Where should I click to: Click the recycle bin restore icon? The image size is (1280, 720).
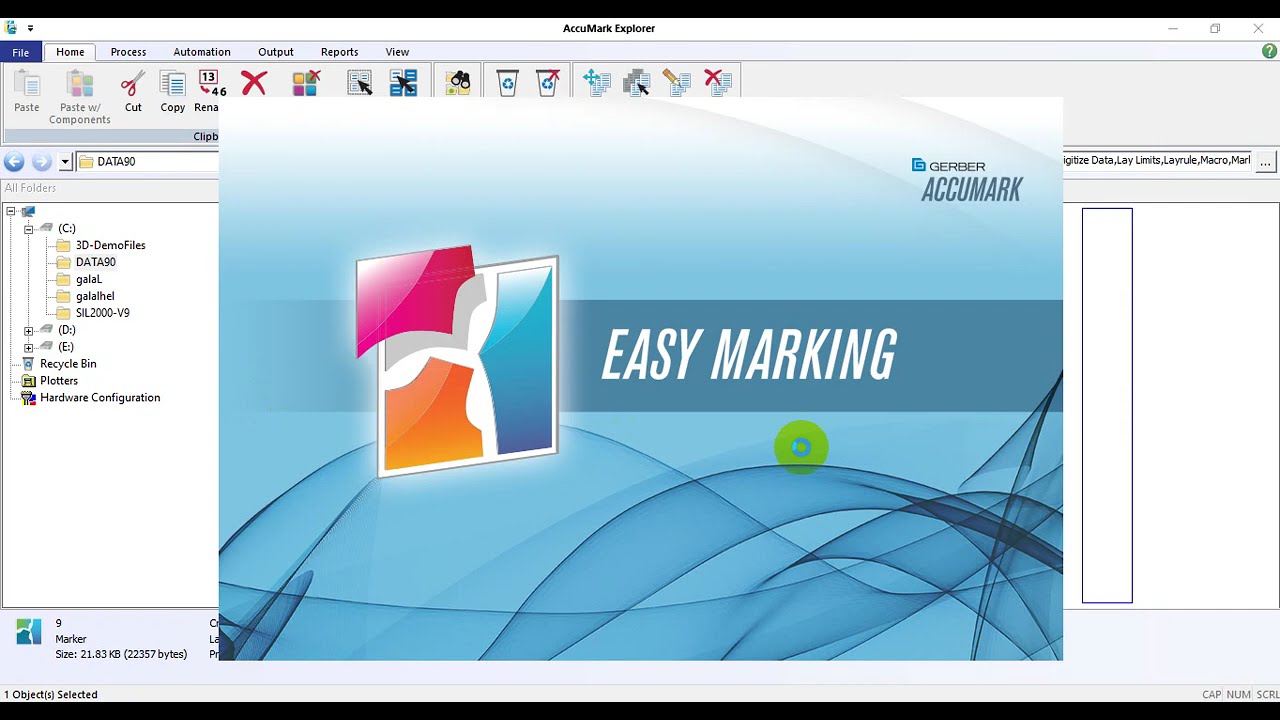(x=507, y=83)
